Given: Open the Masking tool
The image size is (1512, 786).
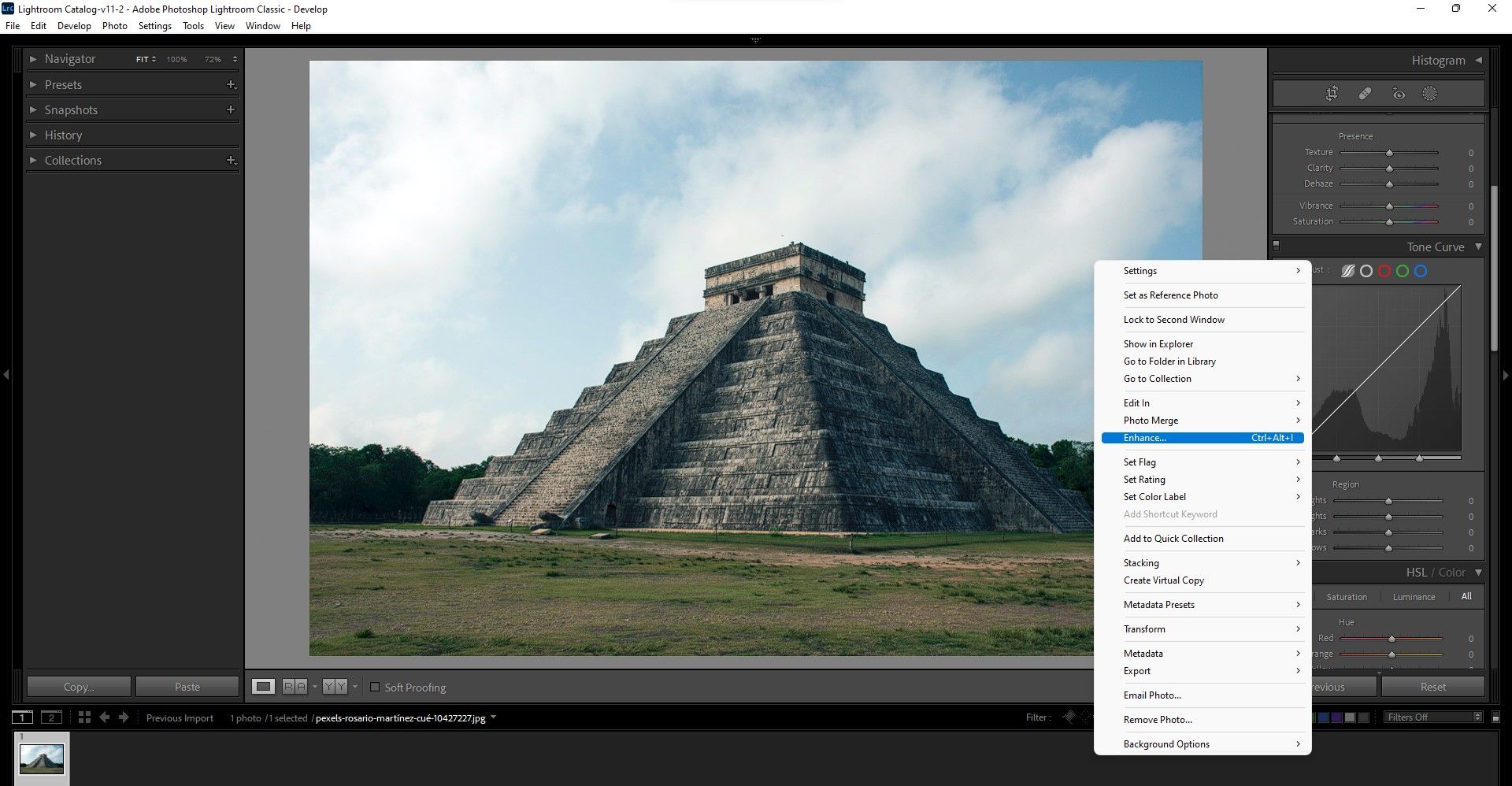Looking at the screenshot, I should click(x=1429, y=93).
